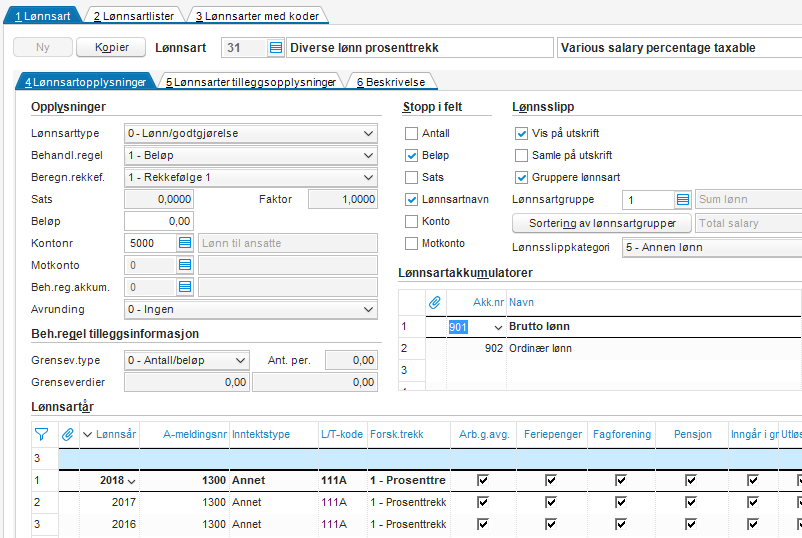Image resolution: width=802 pixels, height=538 pixels.
Task: Click Sortering av lønnsartgrupper button
Action: pyautogui.click(x=602, y=223)
